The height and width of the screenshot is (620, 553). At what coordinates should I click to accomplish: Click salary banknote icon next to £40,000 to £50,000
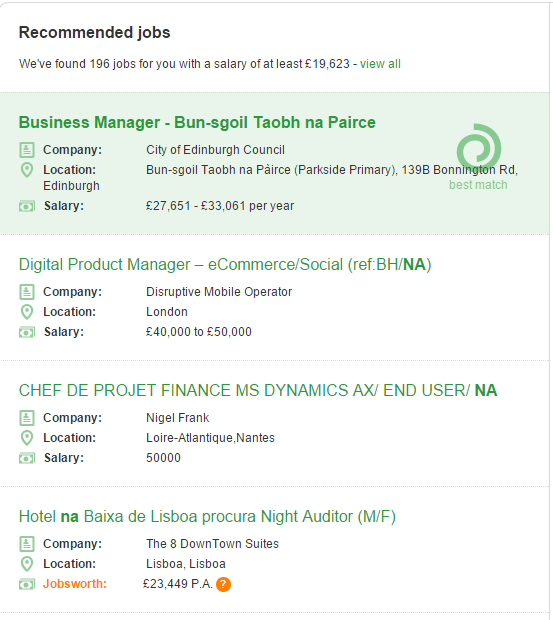coord(27,332)
